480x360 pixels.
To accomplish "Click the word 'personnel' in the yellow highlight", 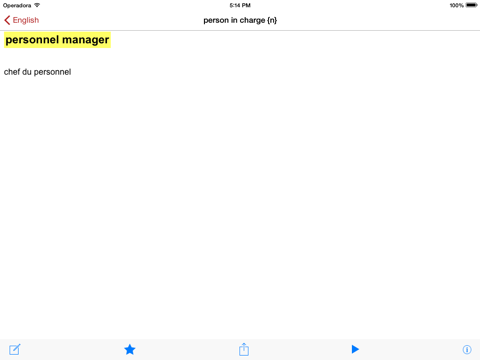I will 32,40.
